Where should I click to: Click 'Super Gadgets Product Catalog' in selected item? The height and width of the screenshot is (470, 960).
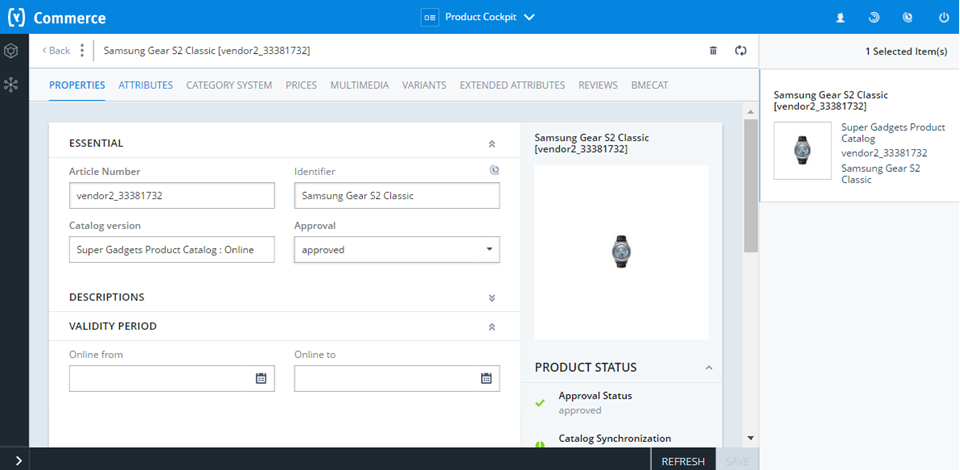893,133
